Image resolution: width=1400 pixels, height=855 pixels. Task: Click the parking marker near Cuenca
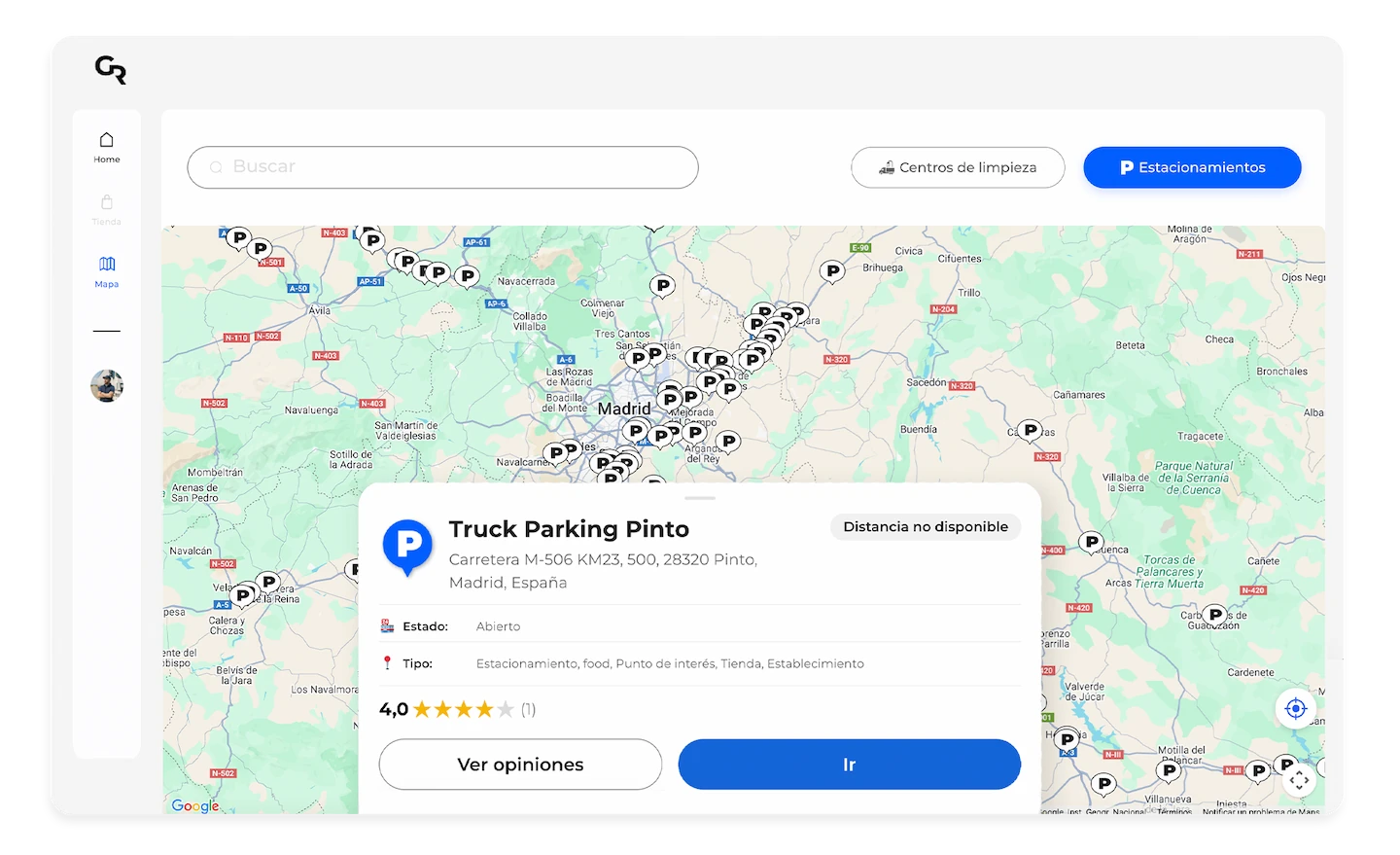click(x=1092, y=542)
